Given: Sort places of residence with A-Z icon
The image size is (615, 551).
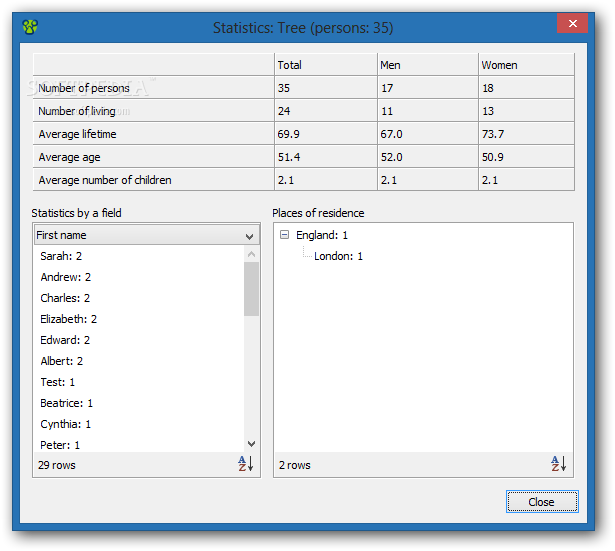Looking at the screenshot, I should tap(559, 464).
